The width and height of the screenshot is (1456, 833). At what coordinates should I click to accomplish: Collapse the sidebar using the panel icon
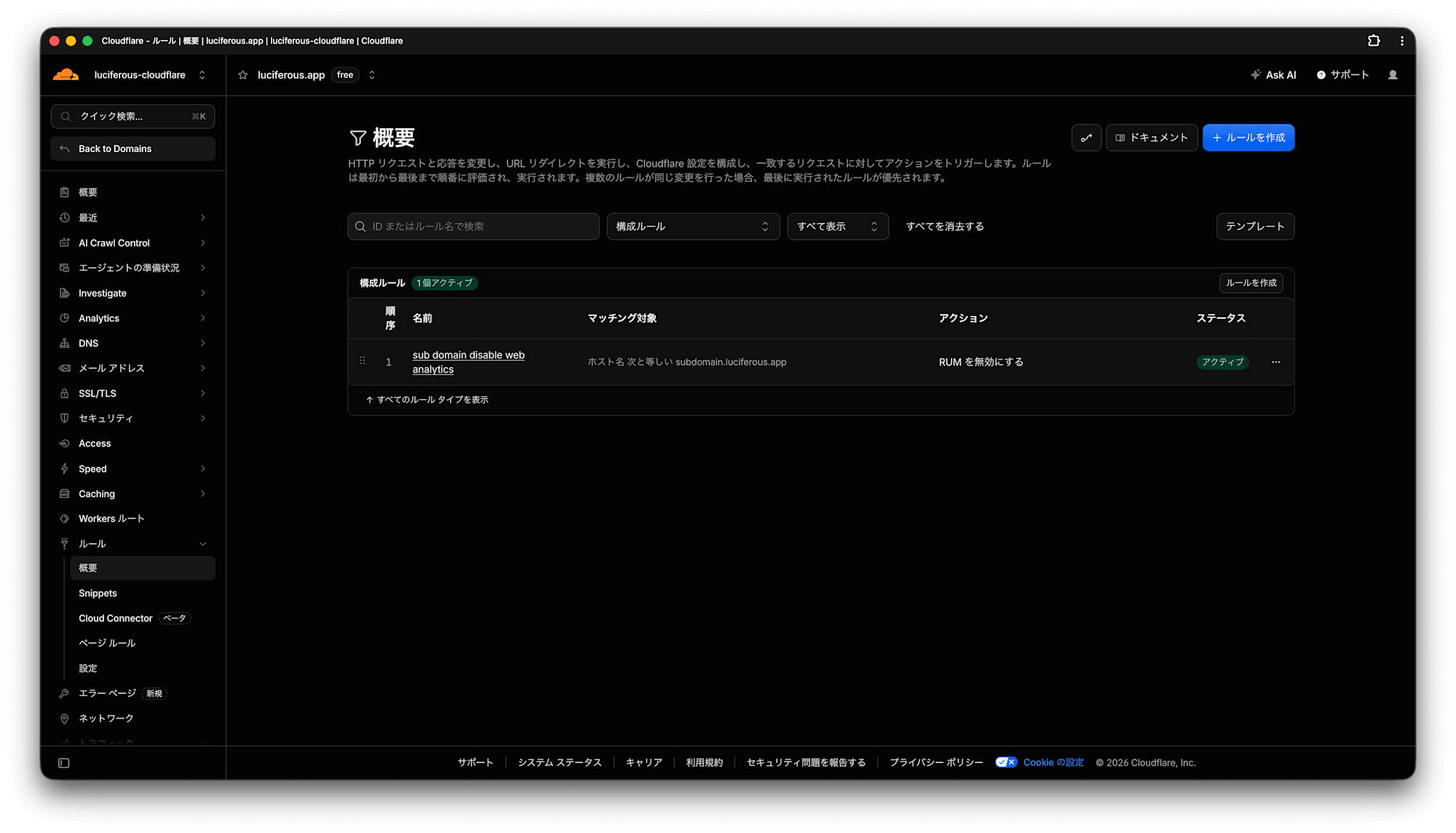point(64,763)
